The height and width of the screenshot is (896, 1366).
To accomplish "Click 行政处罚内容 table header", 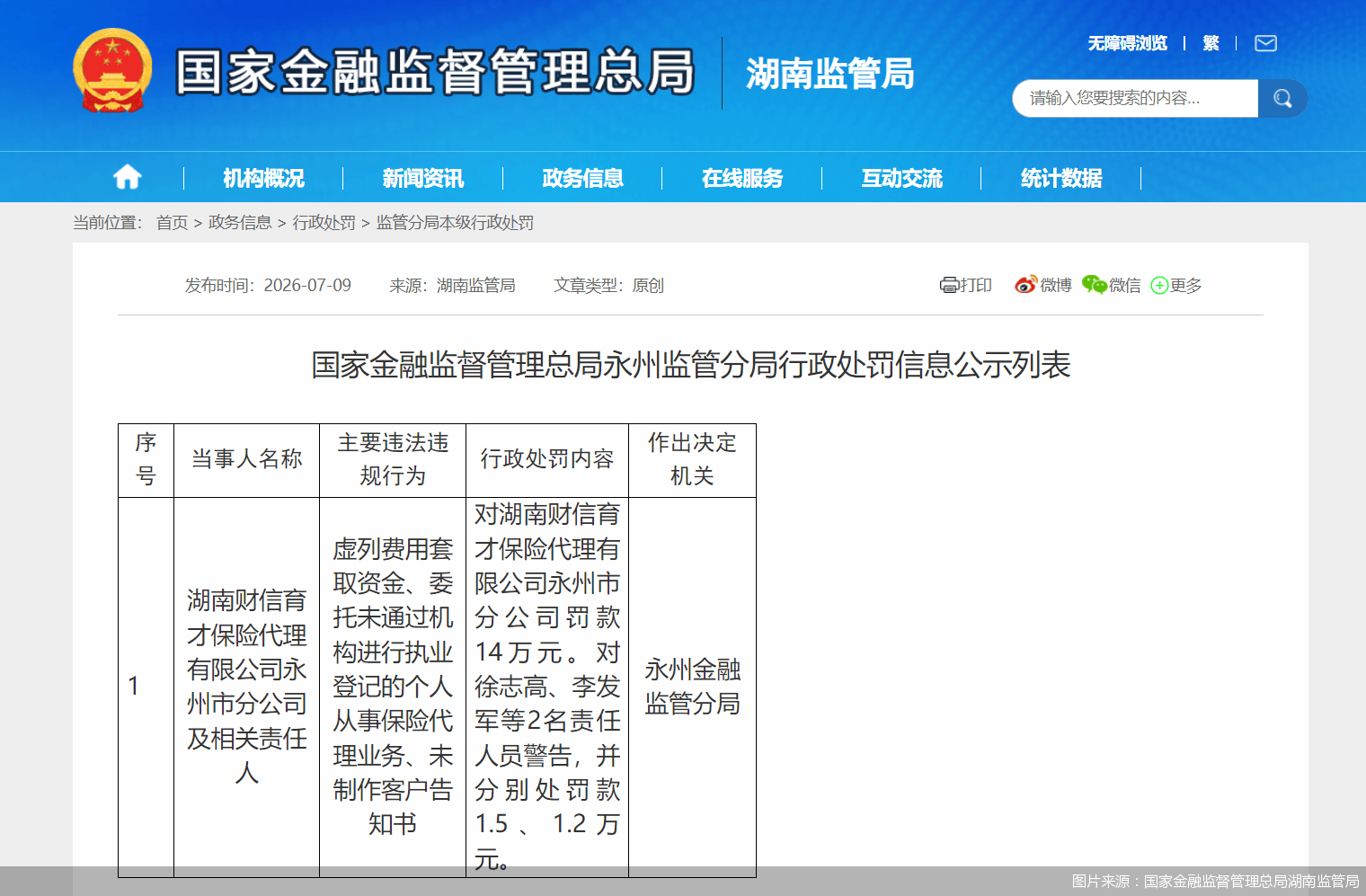I will click(x=546, y=459).
